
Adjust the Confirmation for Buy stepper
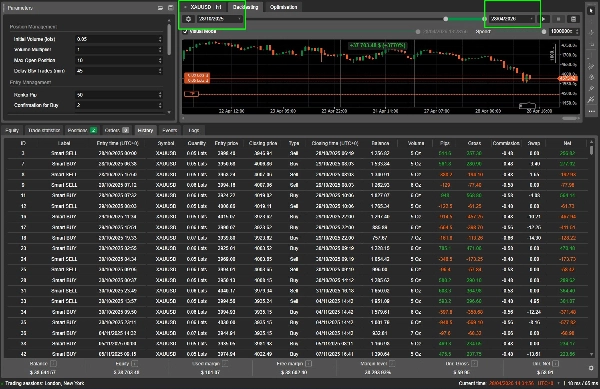[x=160, y=105]
